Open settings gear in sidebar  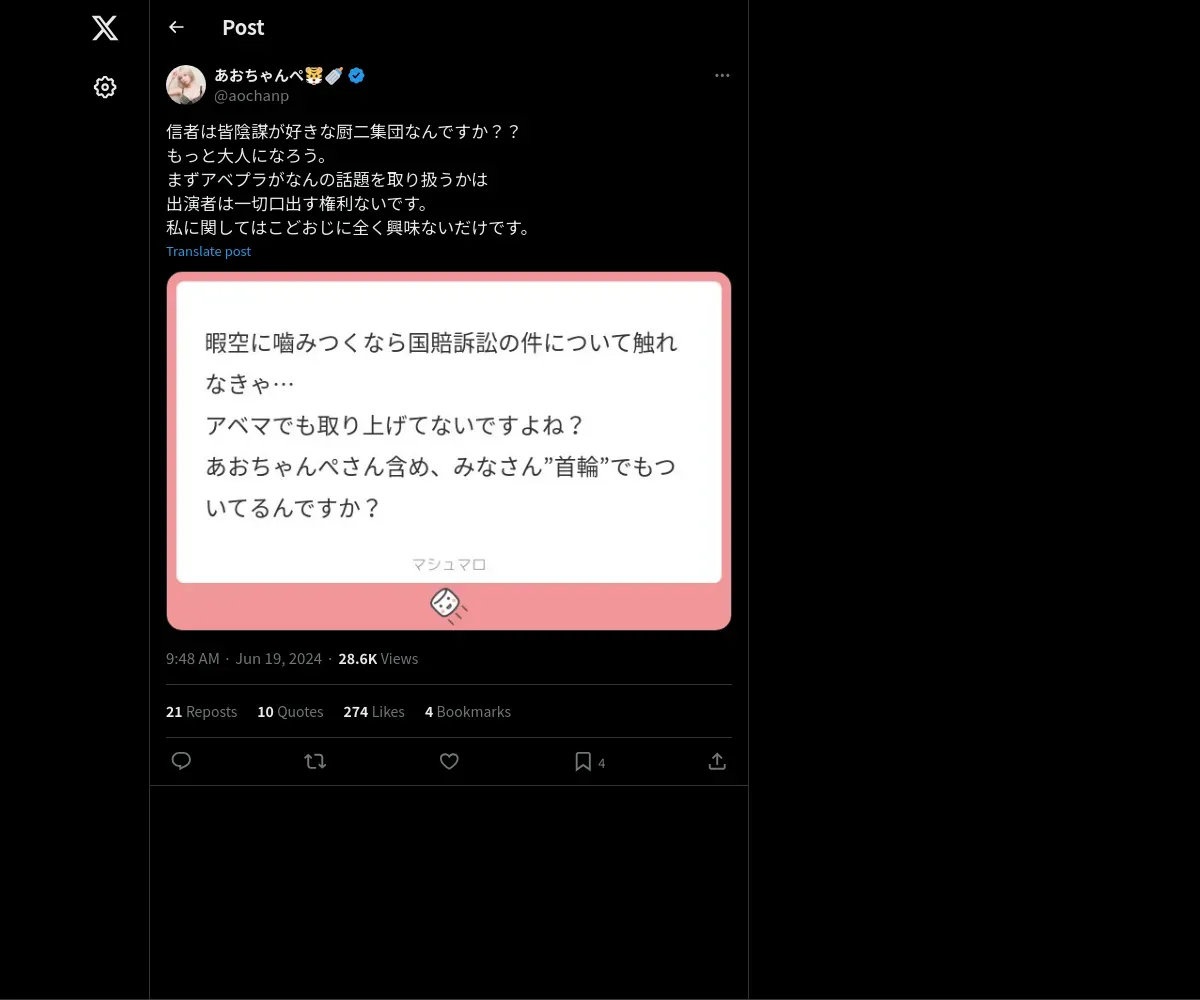(x=105, y=87)
